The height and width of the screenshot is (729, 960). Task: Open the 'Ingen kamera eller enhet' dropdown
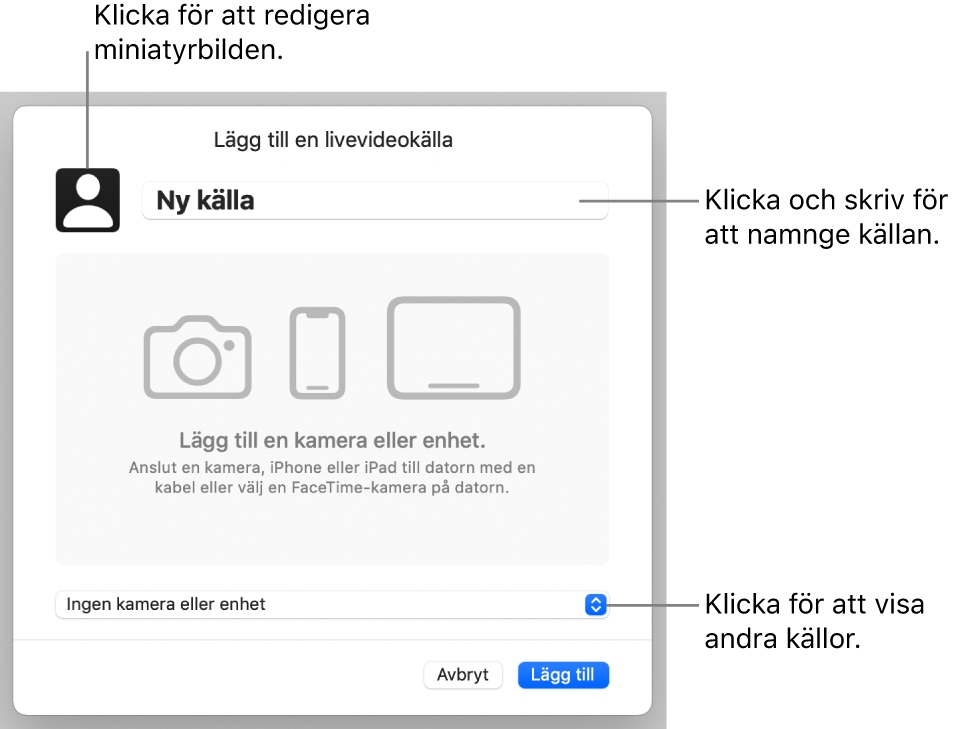pyautogui.click(x=332, y=604)
